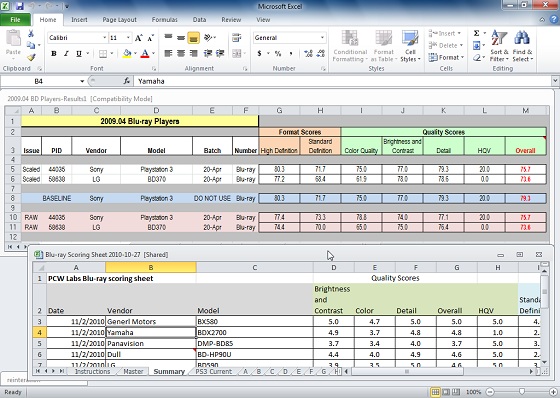
Task: Increase font size with Grow Font
Action: pos(139,38)
